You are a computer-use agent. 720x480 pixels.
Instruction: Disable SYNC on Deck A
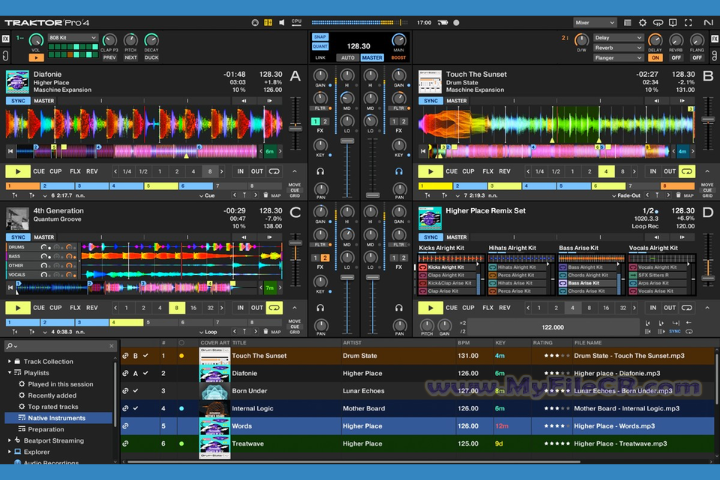(18, 101)
